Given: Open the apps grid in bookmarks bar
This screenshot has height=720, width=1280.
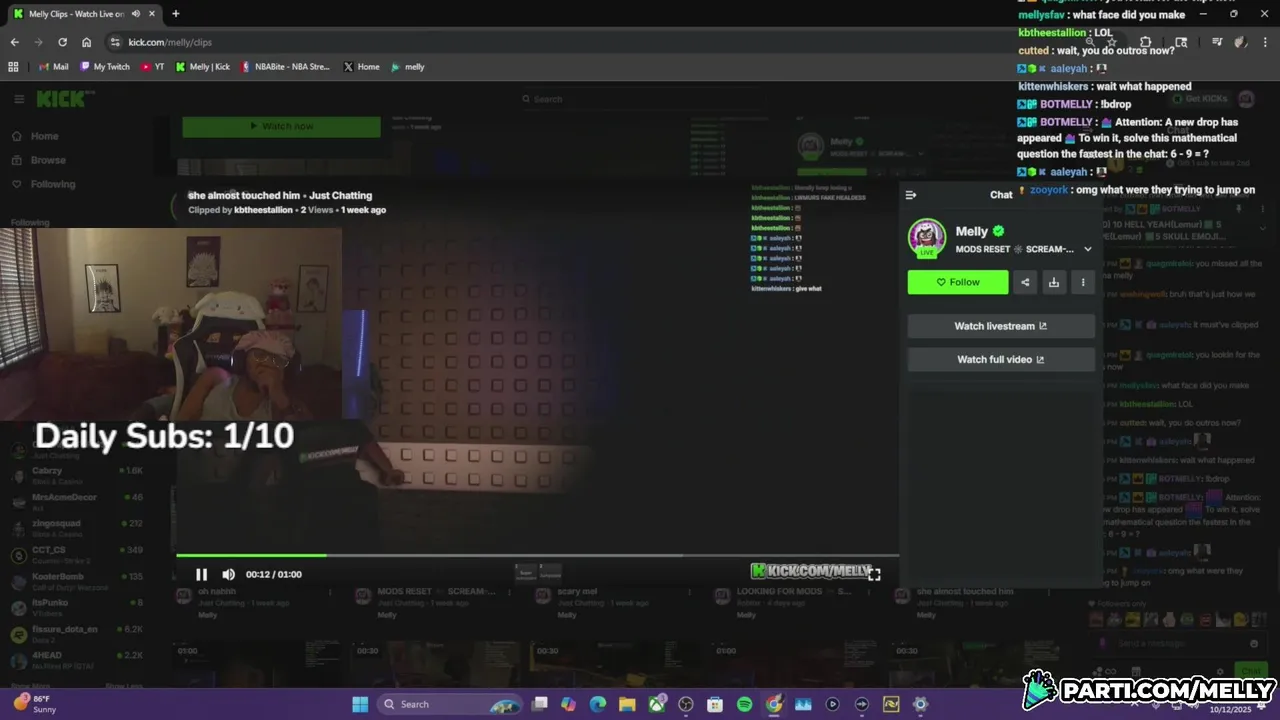Looking at the screenshot, I should tap(13, 67).
